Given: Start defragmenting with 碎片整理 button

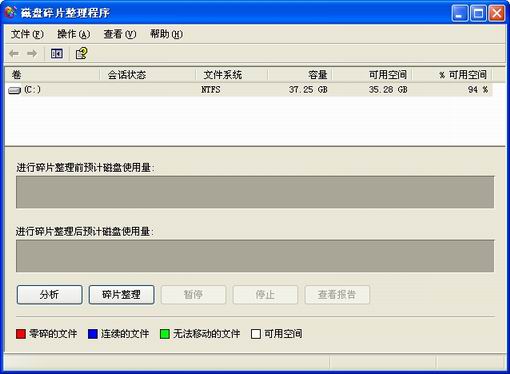Looking at the screenshot, I should click(121, 295).
